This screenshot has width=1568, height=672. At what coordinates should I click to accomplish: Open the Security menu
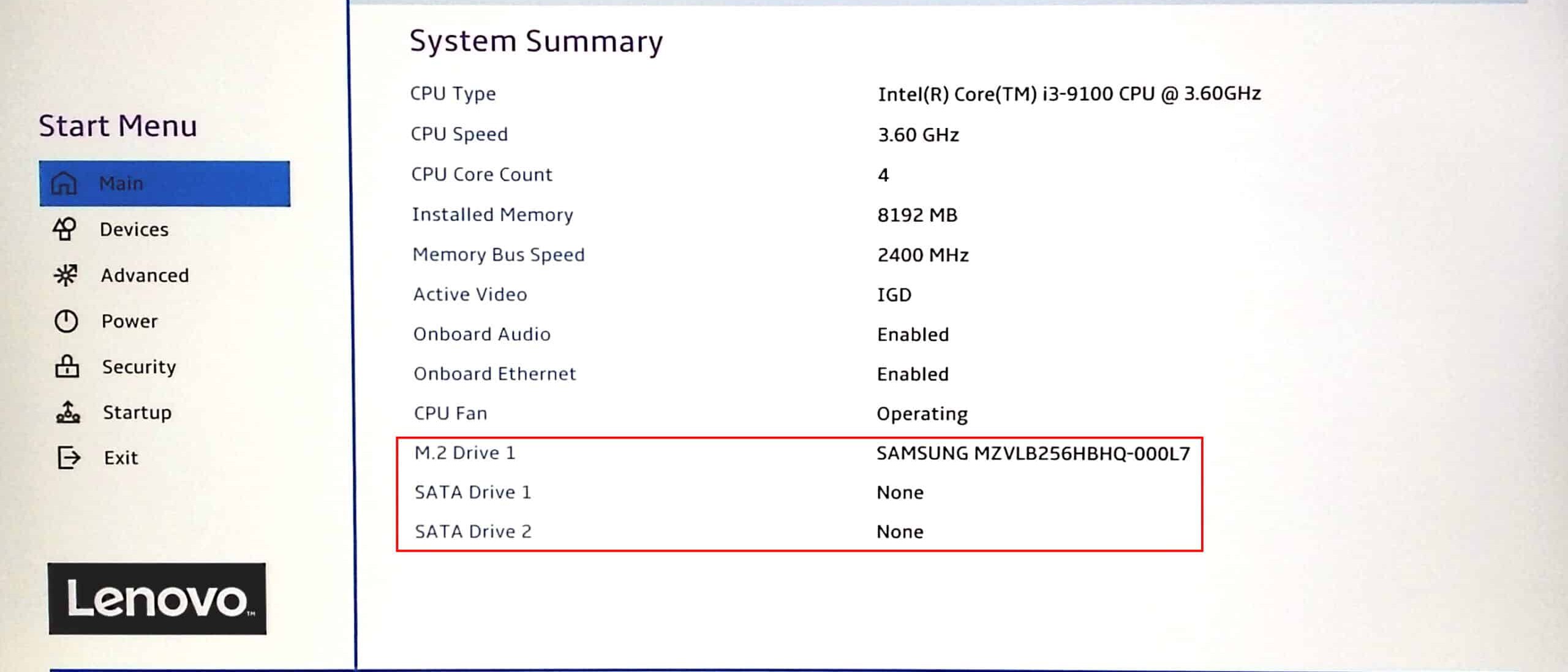point(139,367)
